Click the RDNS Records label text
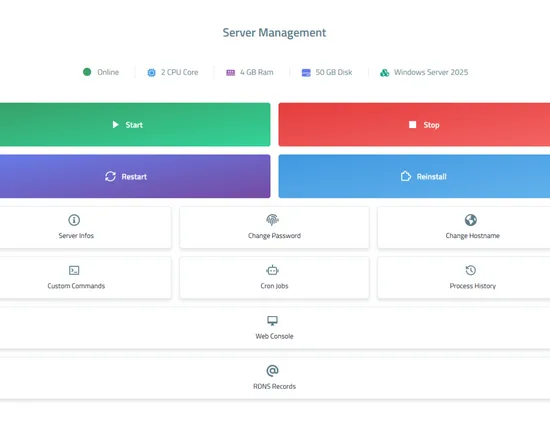The width and height of the screenshot is (550, 430). pyautogui.click(x=274, y=386)
